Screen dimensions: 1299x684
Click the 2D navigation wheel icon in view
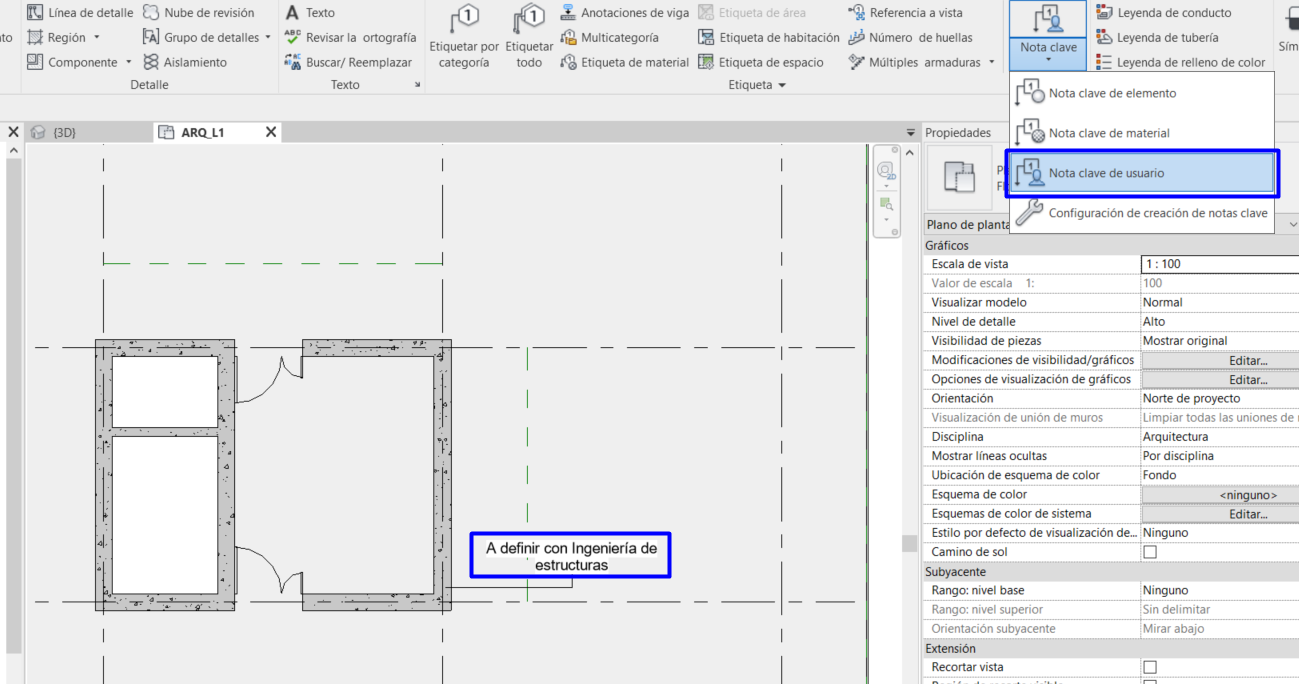click(x=885, y=173)
